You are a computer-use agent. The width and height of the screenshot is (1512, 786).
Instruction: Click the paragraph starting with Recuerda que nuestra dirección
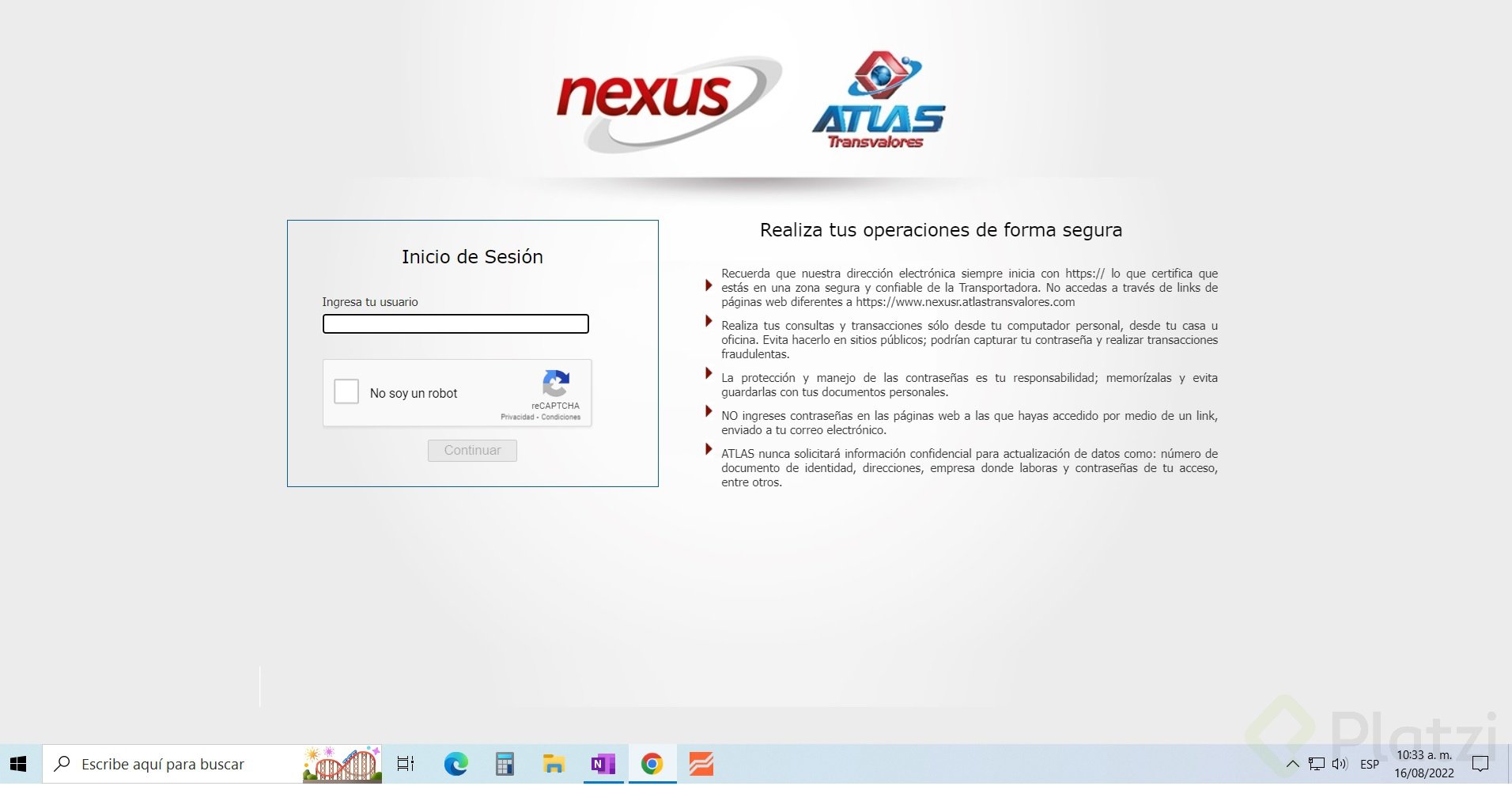tap(970, 288)
